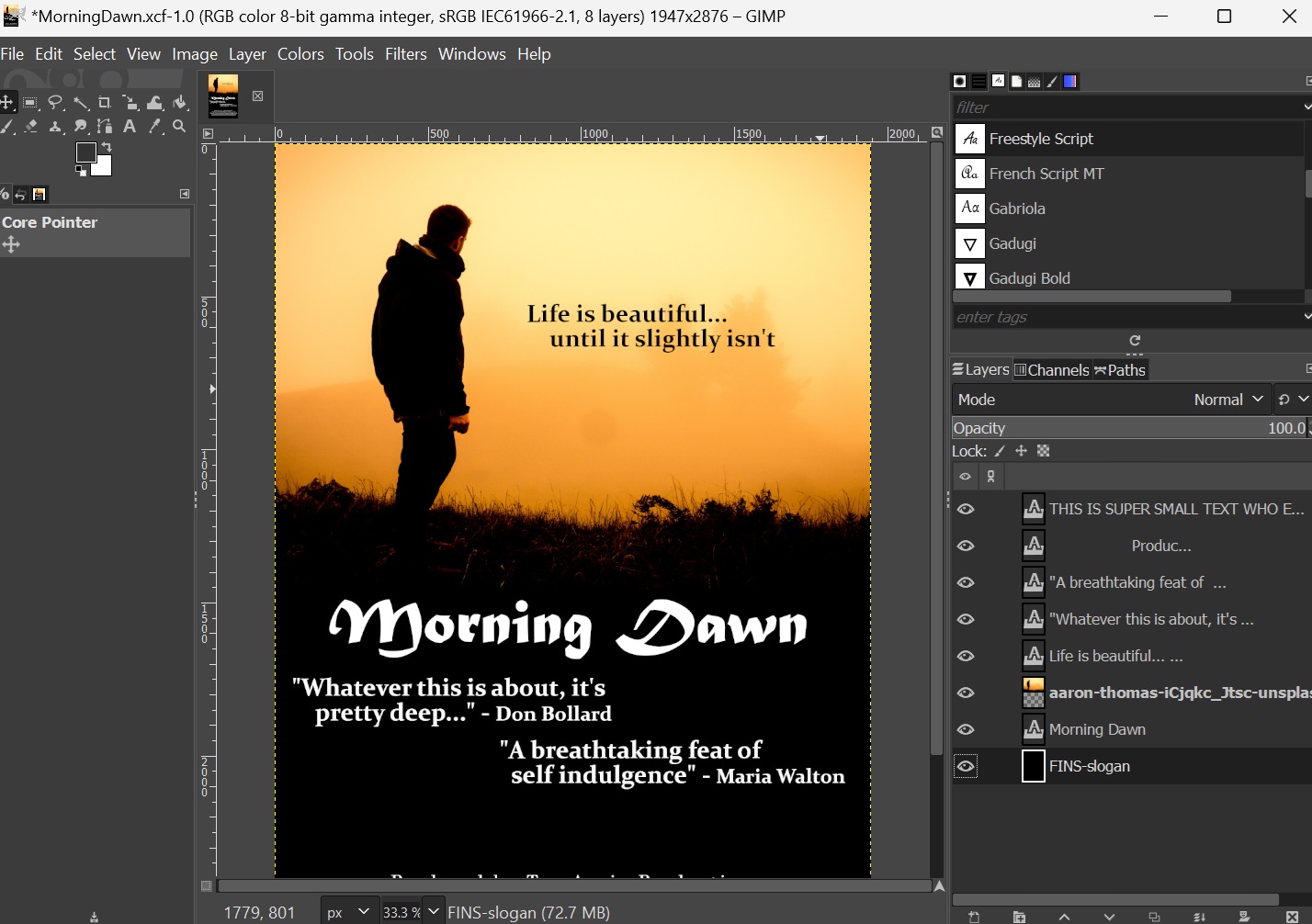The height and width of the screenshot is (924, 1312).
Task: Hide the Morning Dawn text layer
Action: point(966,729)
